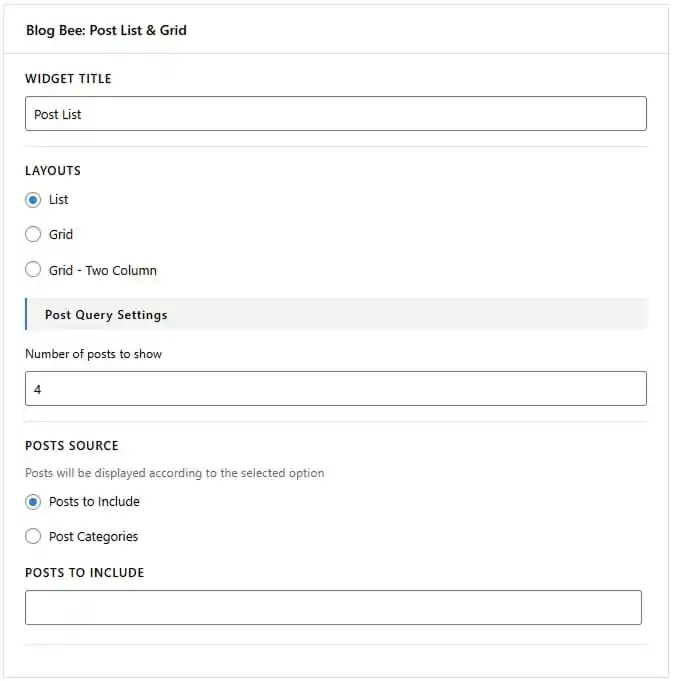Click the POSTS TO INCLUDE heading label

click(85, 572)
